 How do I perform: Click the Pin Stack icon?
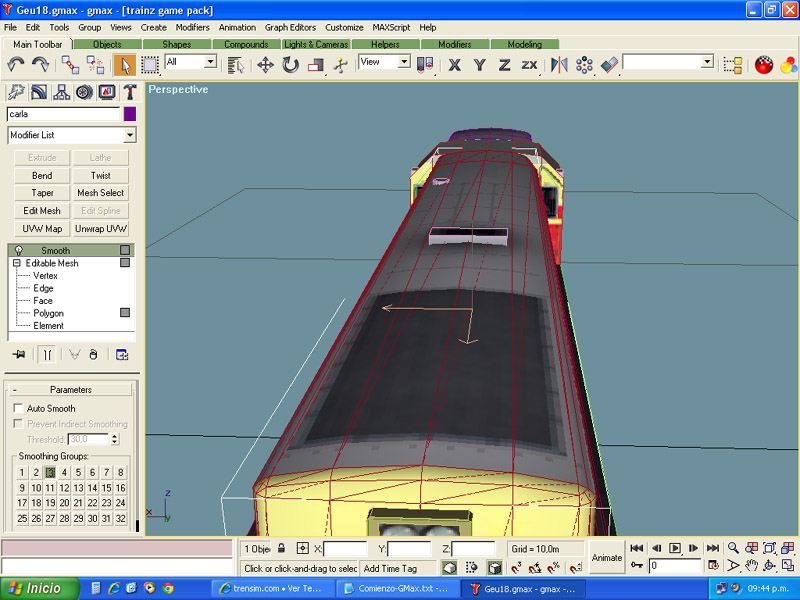click(x=18, y=354)
